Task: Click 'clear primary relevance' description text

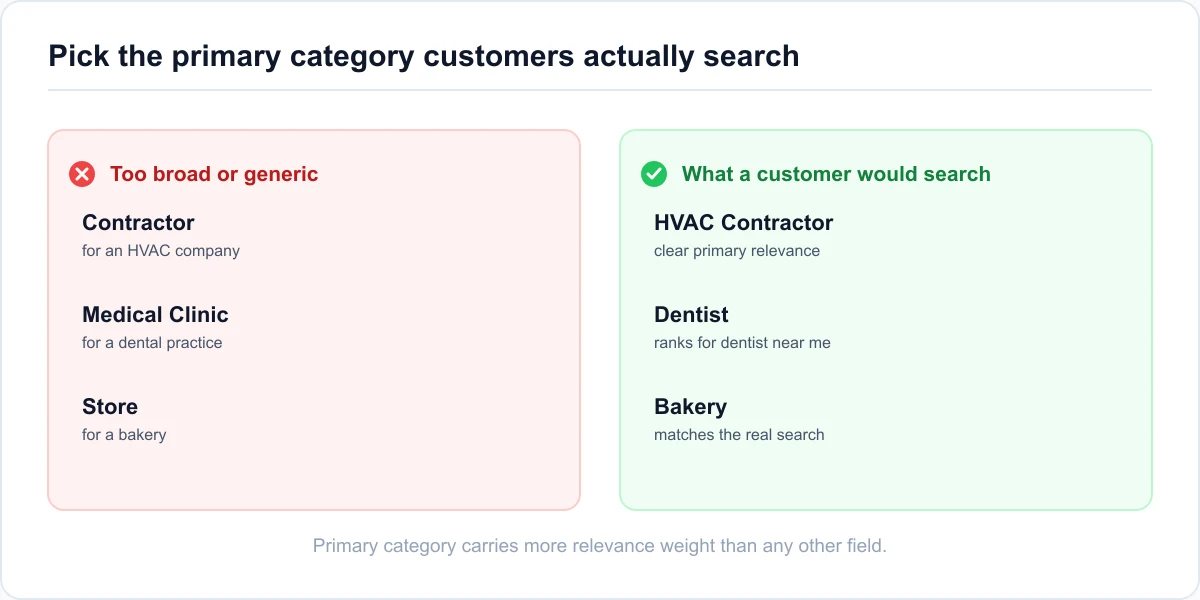Action: click(x=737, y=251)
